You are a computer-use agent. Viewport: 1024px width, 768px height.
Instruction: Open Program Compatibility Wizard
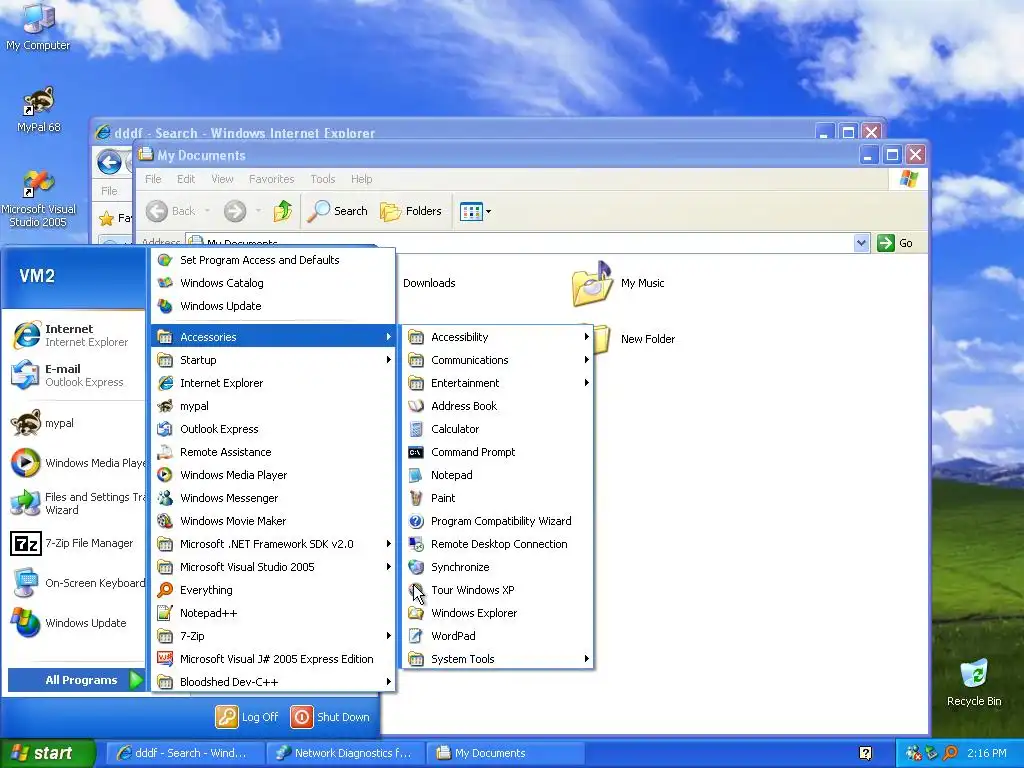click(x=497, y=521)
